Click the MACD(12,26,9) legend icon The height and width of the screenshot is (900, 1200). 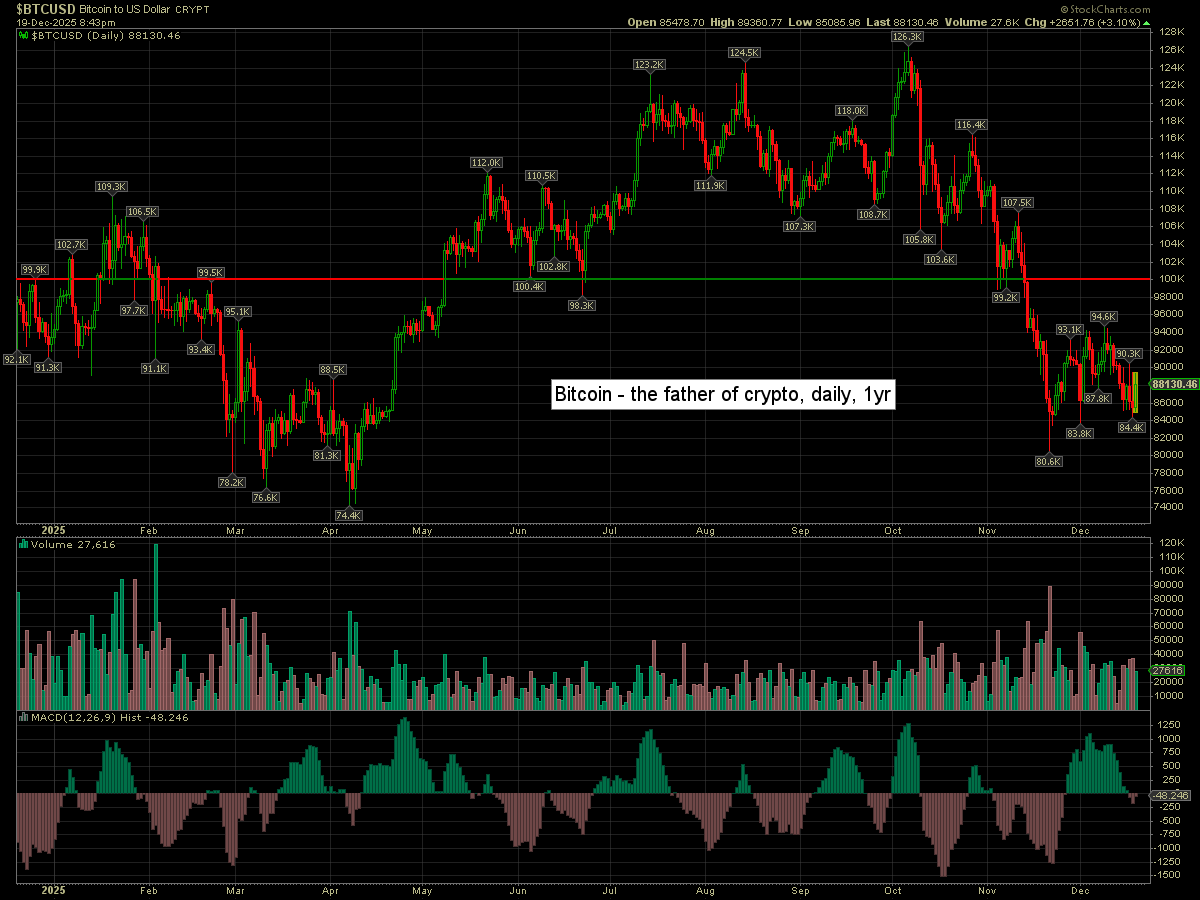pos(25,717)
